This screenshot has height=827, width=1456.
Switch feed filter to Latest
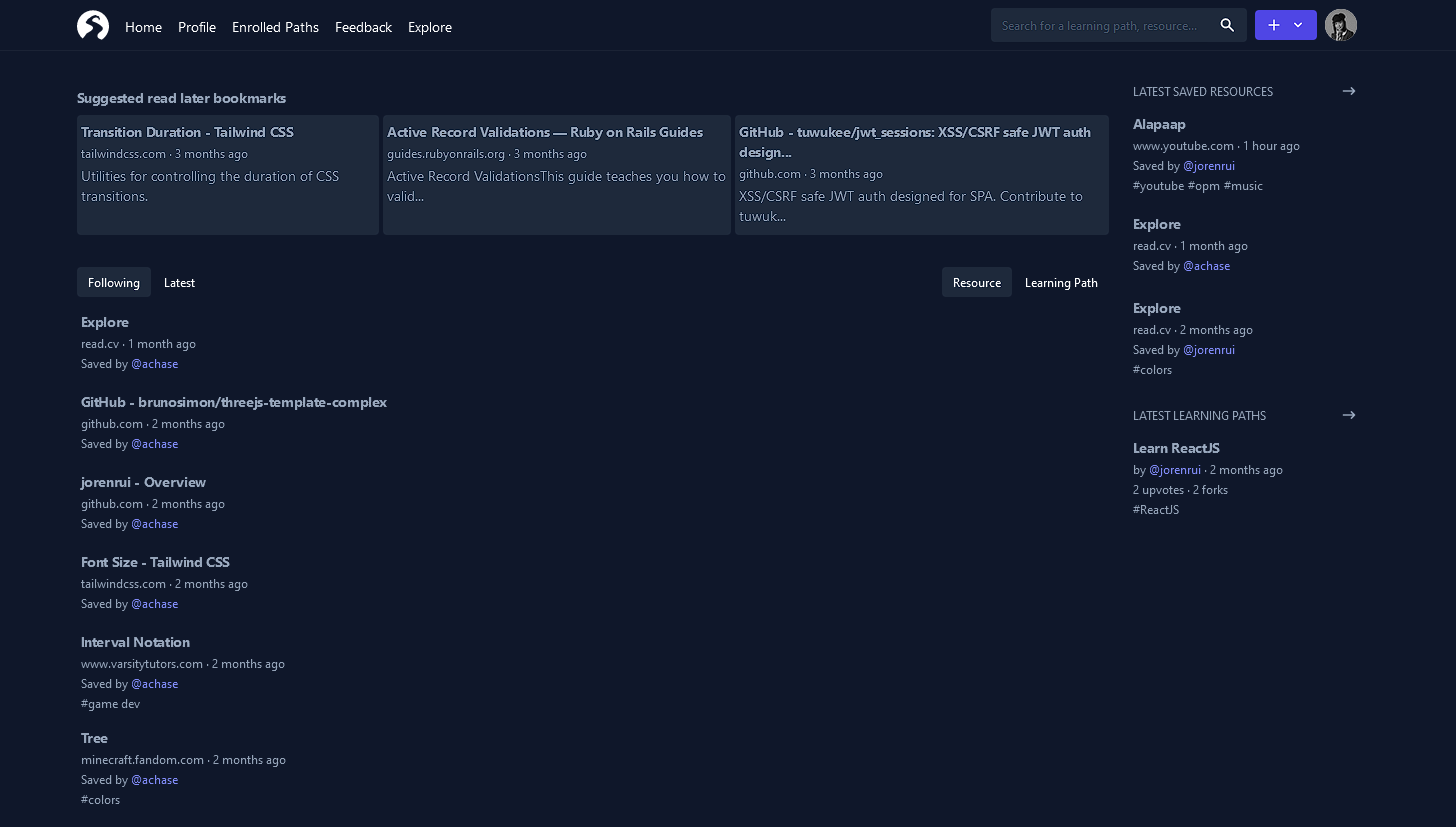(179, 282)
